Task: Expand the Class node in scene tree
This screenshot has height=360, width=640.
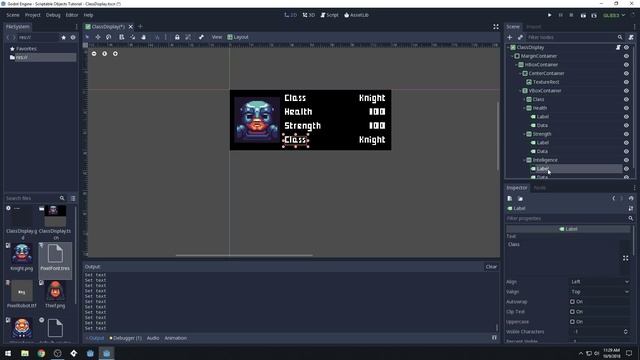Action: (x=524, y=99)
